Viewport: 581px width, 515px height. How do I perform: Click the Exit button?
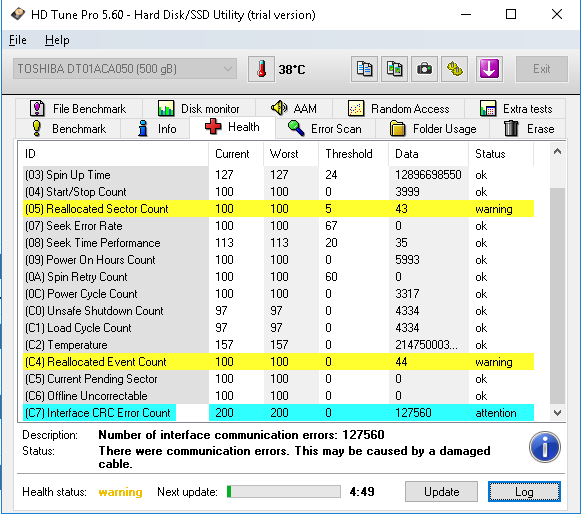click(x=542, y=69)
